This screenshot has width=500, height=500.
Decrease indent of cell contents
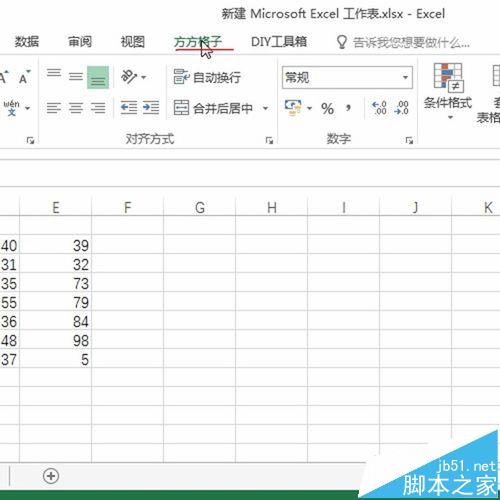129,108
